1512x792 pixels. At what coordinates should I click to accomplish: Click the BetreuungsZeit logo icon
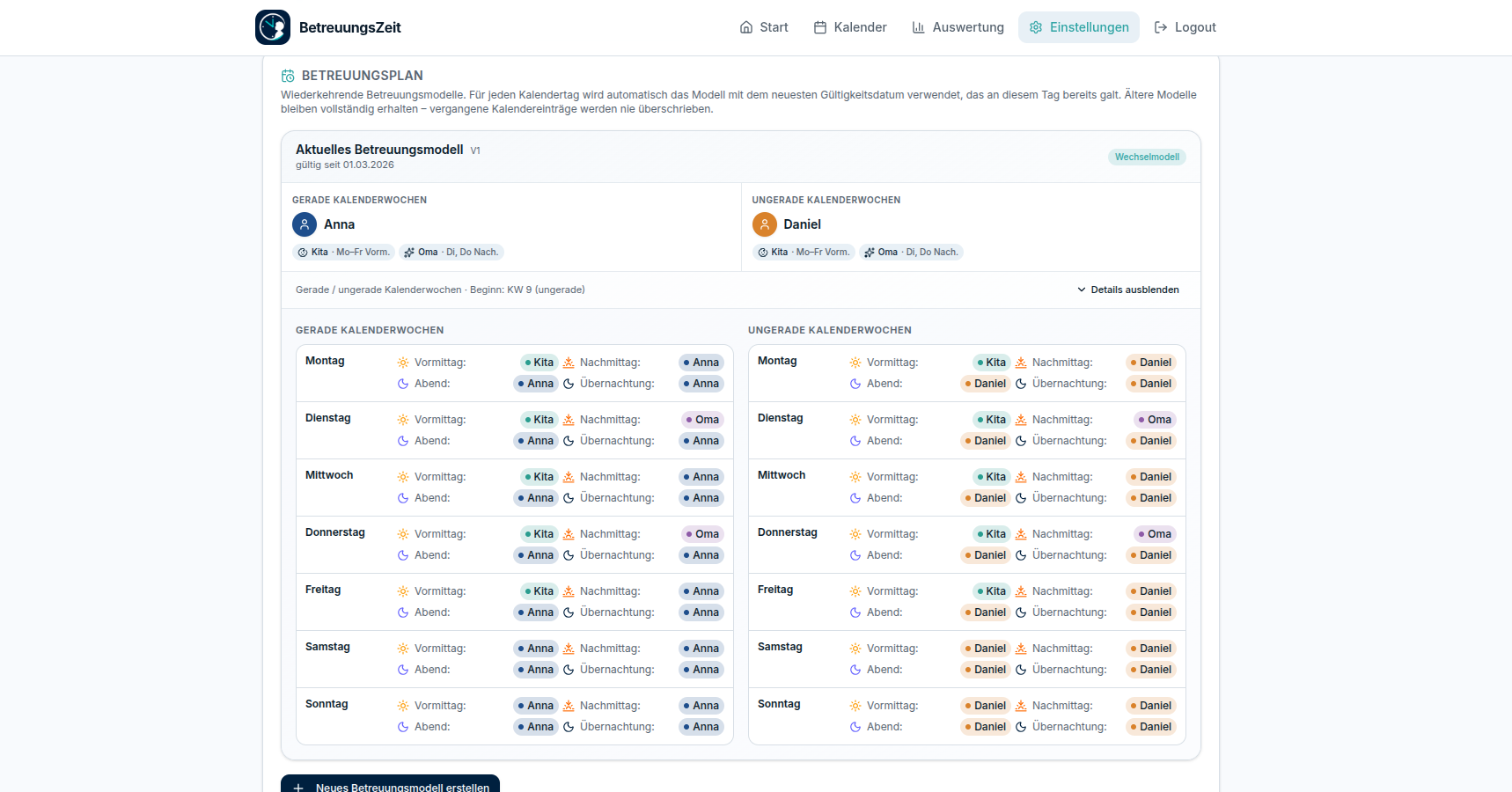pos(273,27)
